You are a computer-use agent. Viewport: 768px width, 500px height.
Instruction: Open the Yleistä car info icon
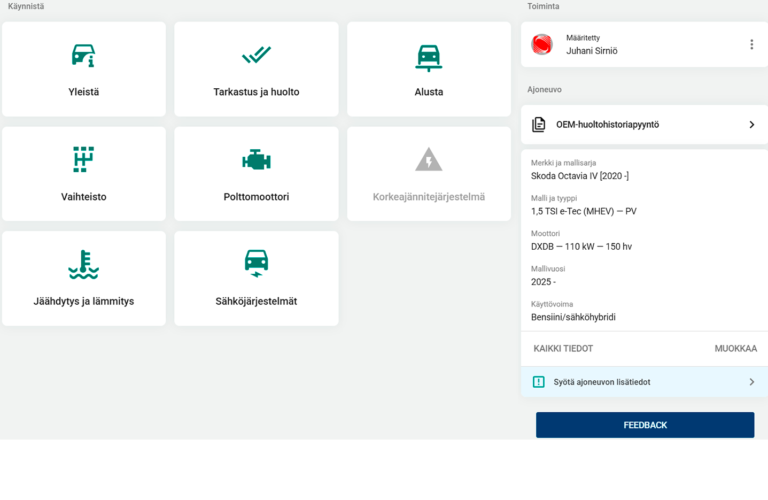(83, 55)
